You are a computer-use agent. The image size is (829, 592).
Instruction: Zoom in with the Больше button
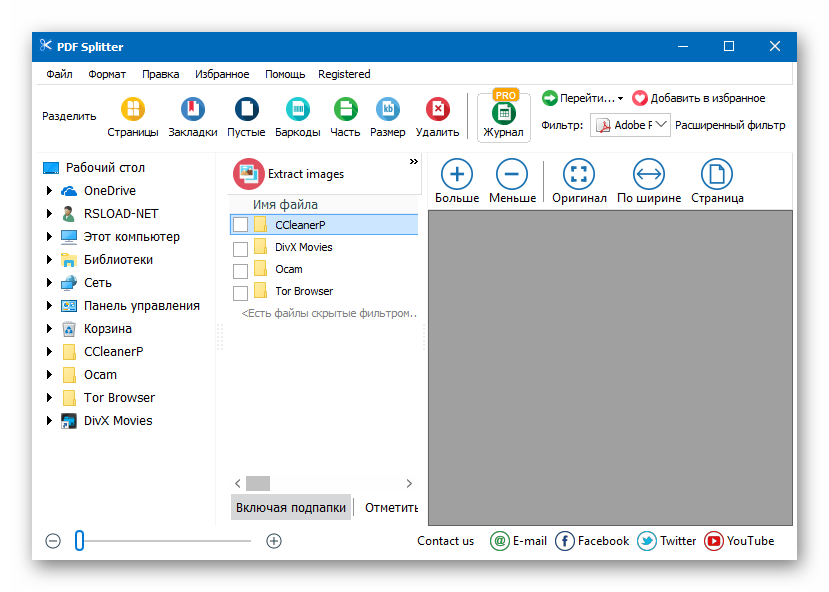[x=457, y=174]
